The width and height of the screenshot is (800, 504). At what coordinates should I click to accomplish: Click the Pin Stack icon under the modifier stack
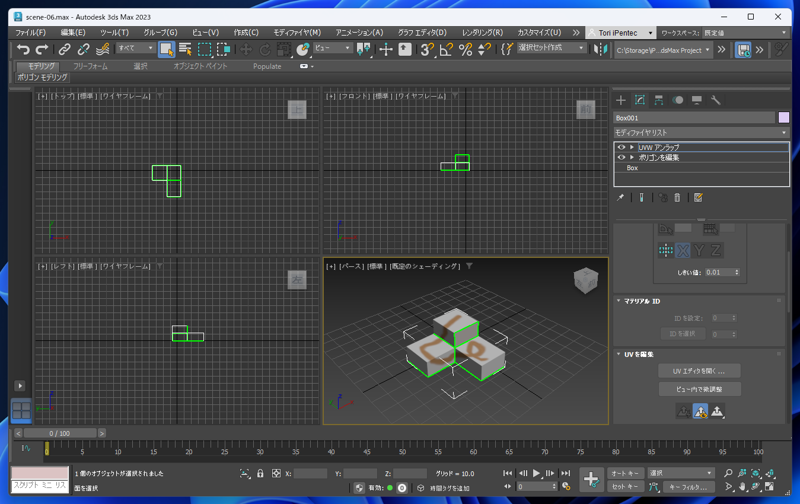(621, 197)
